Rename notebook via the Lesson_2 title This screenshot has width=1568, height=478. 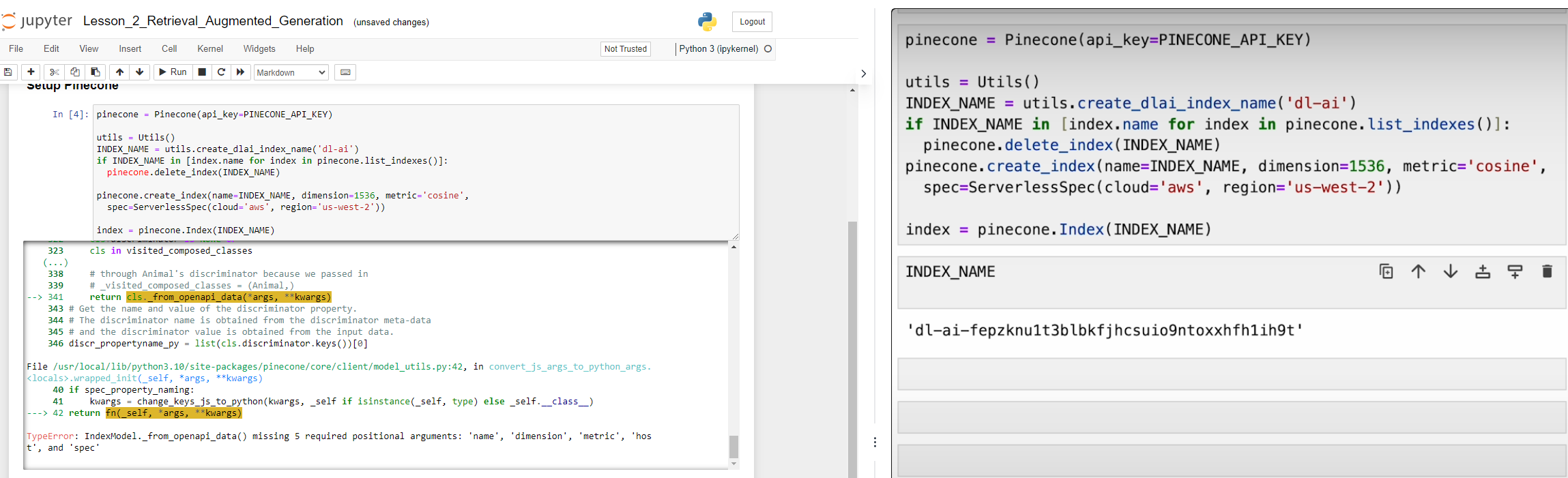click(213, 21)
